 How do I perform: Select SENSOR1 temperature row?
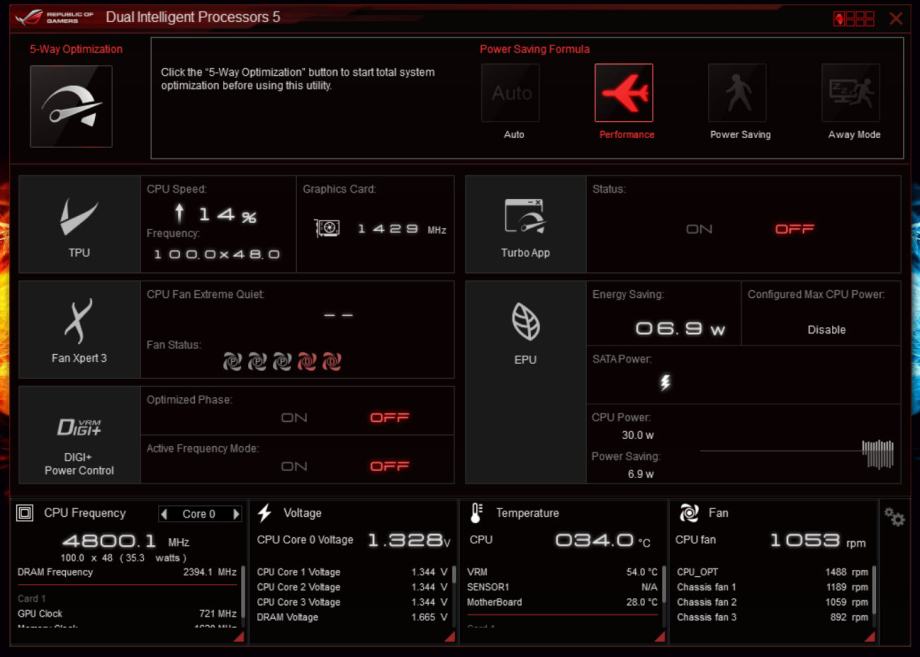(x=562, y=587)
